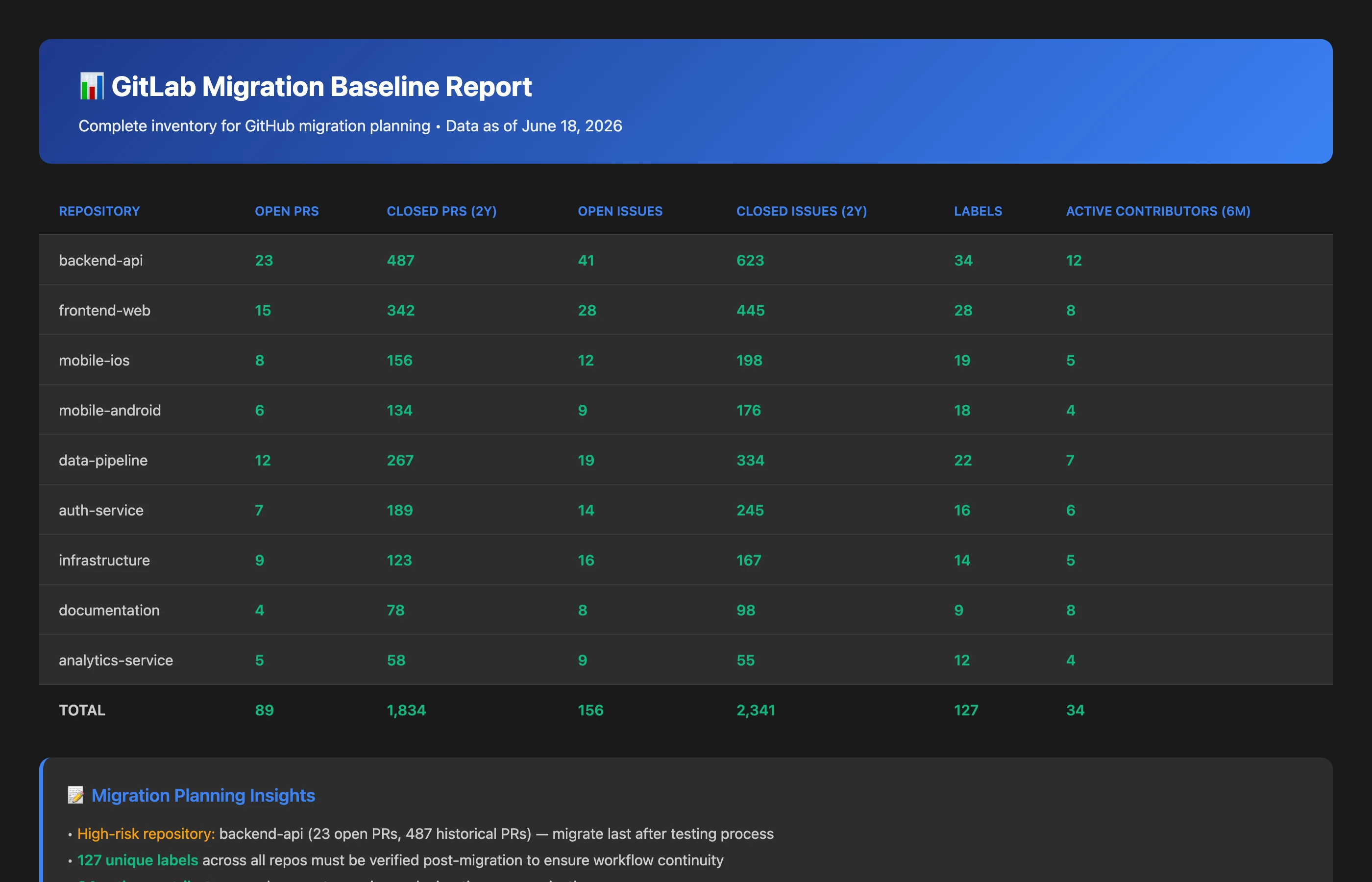Image resolution: width=1372 pixels, height=882 pixels.
Task: Click mobile-ios closed PRs value 156
Action: pos(399,360)
